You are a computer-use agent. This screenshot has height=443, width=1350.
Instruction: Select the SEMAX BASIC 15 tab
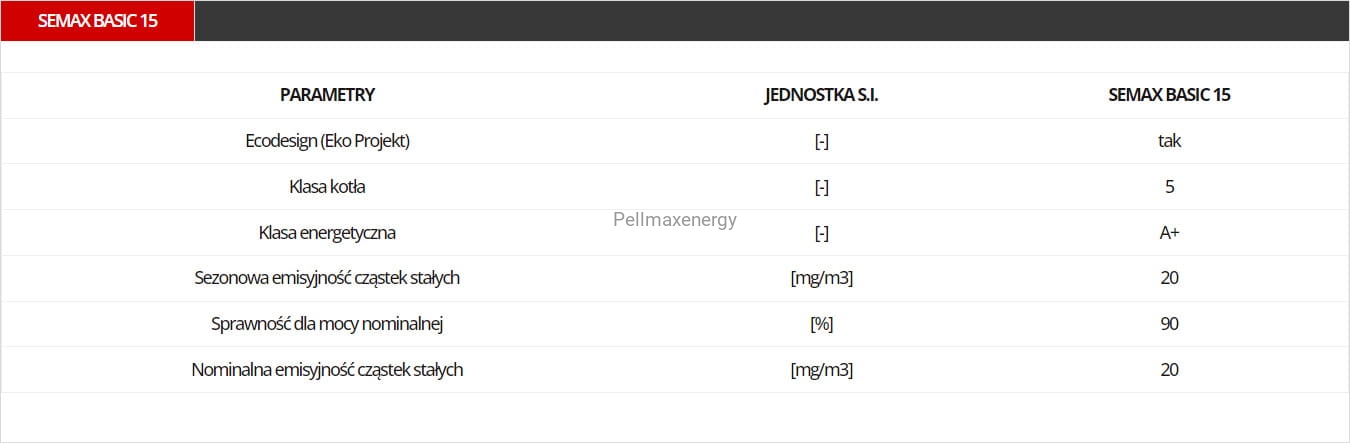pyautogui.click(x=97, y=21)
